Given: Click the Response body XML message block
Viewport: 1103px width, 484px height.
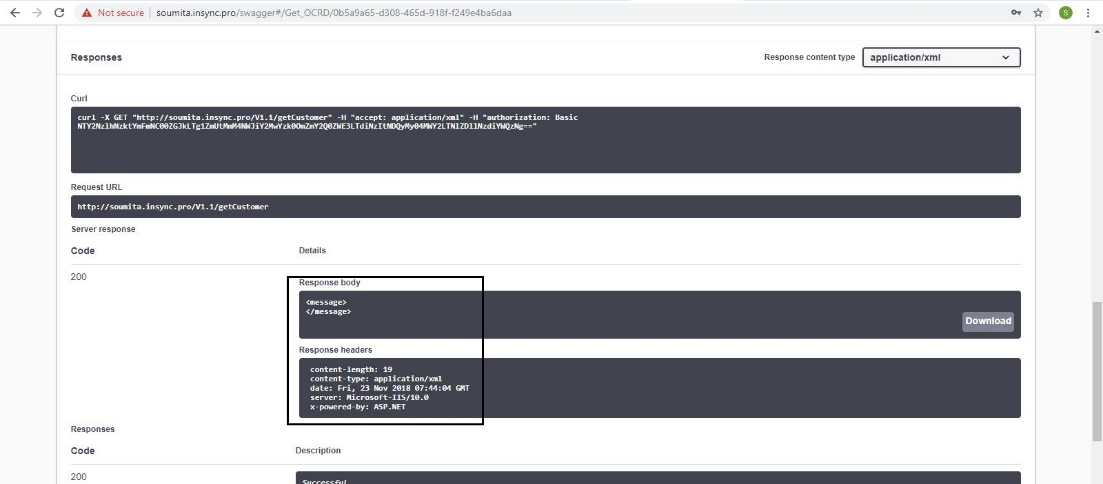Looking at the screenshot, I should [600, 314].
